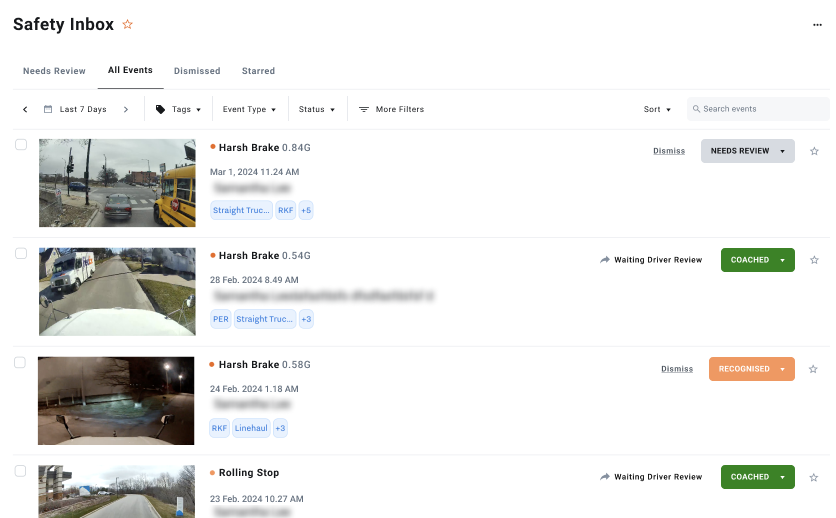This screenshot has width=836, height=518.
Task: Click Last 7 Days date range
Action: point(83,109)
